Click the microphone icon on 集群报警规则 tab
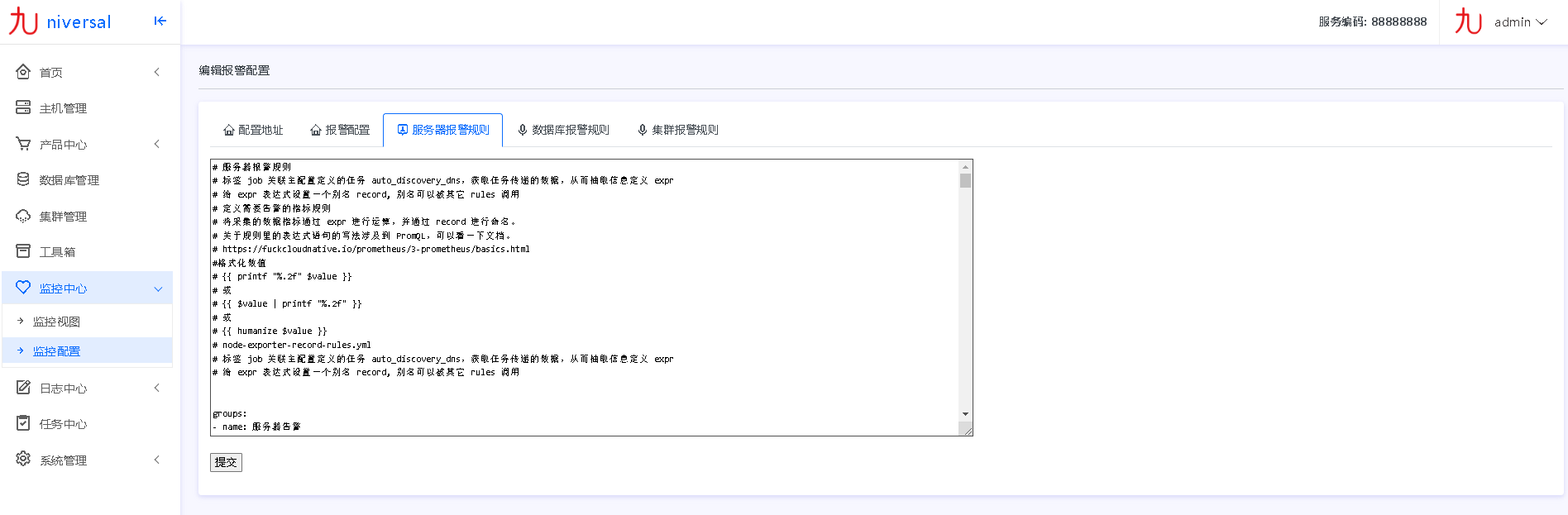The image size is (1568, 515). pos(643,131)
